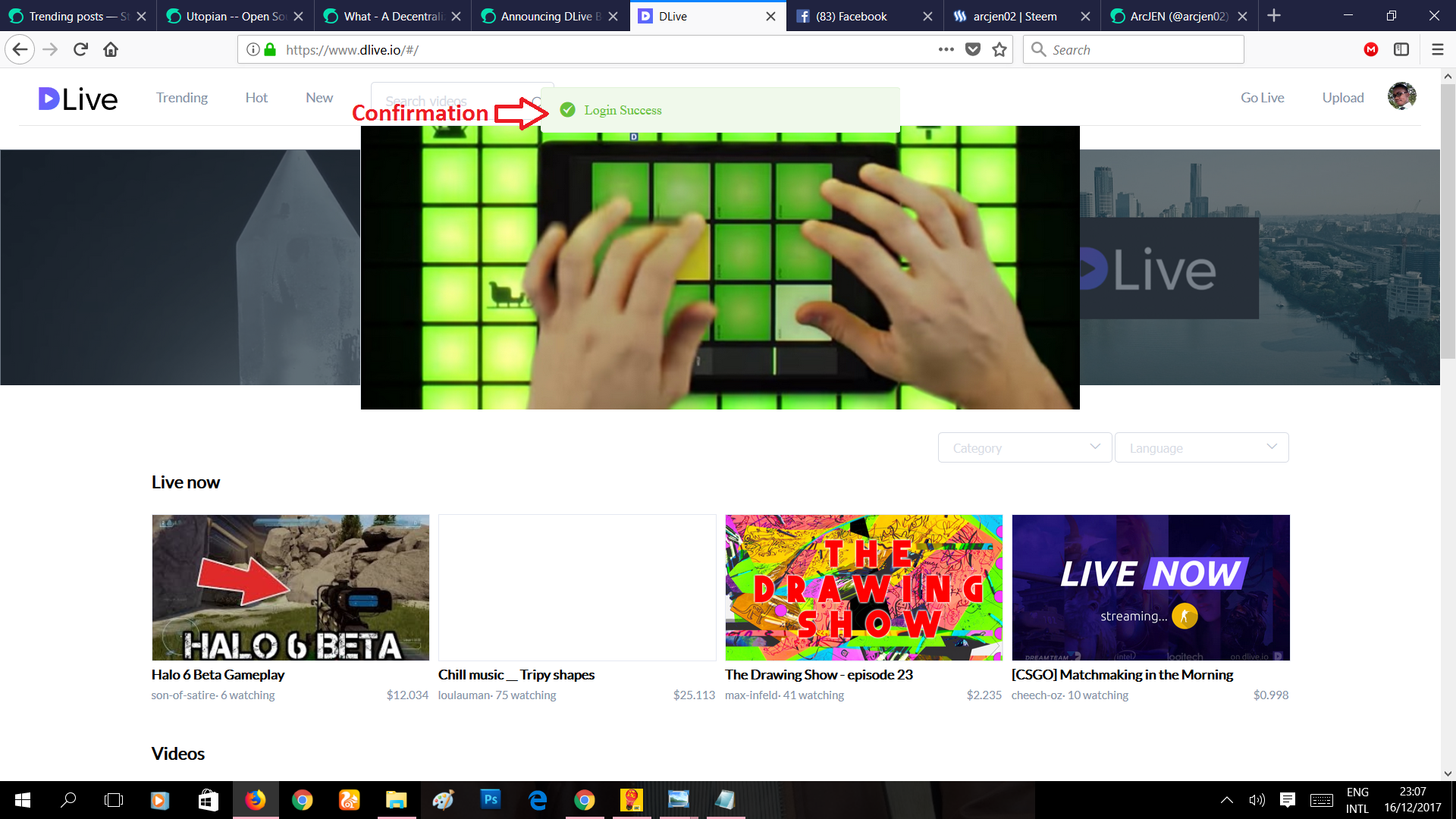The height and width of the screenshot is (819, 1456).
Task: Open the New section
Action: point(319,98)
